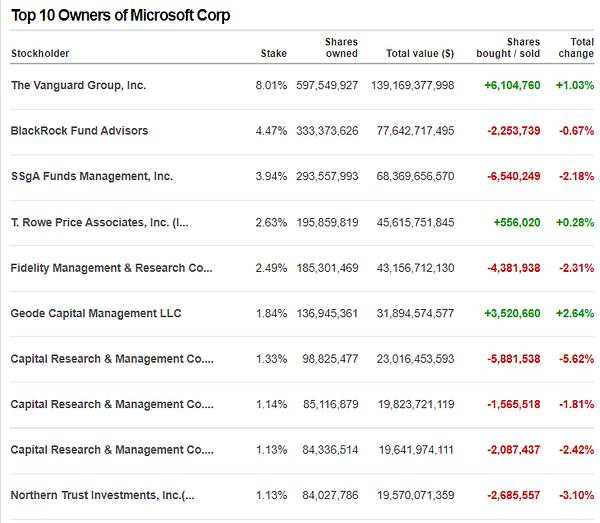Click the -5,881,538 shares sold value
The image size is (600, 523).
coord(514,359)
